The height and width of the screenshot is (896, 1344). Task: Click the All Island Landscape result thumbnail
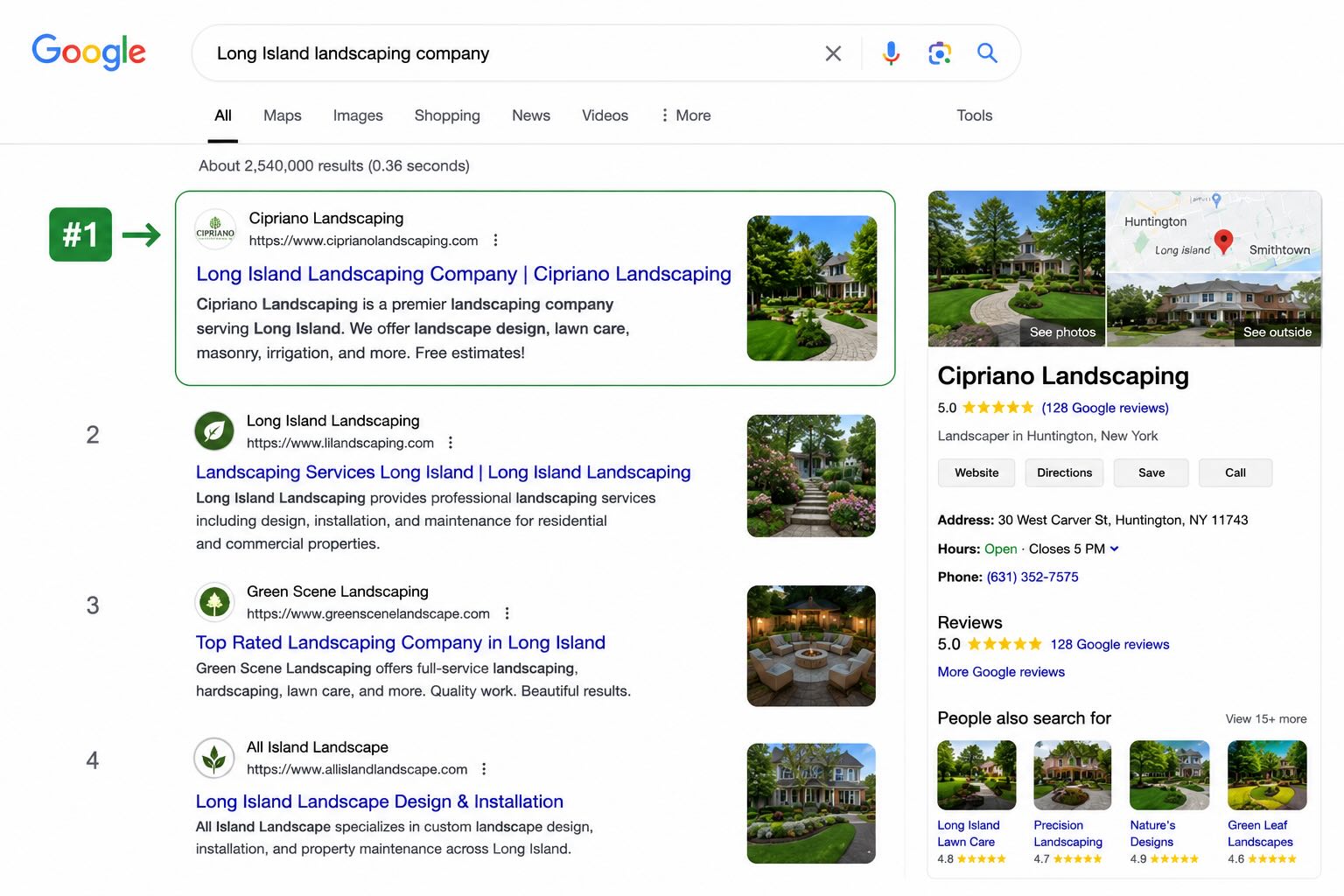coord(811,803)
